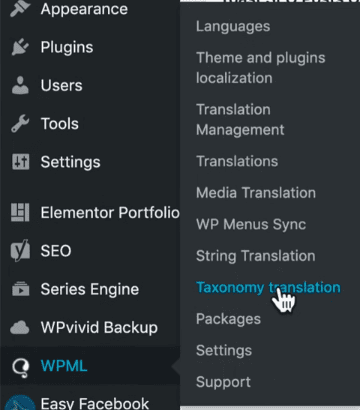Viewport: 360px width, 410px height.
Task: Click the Tools wrench icon
Action: point(20,124)
